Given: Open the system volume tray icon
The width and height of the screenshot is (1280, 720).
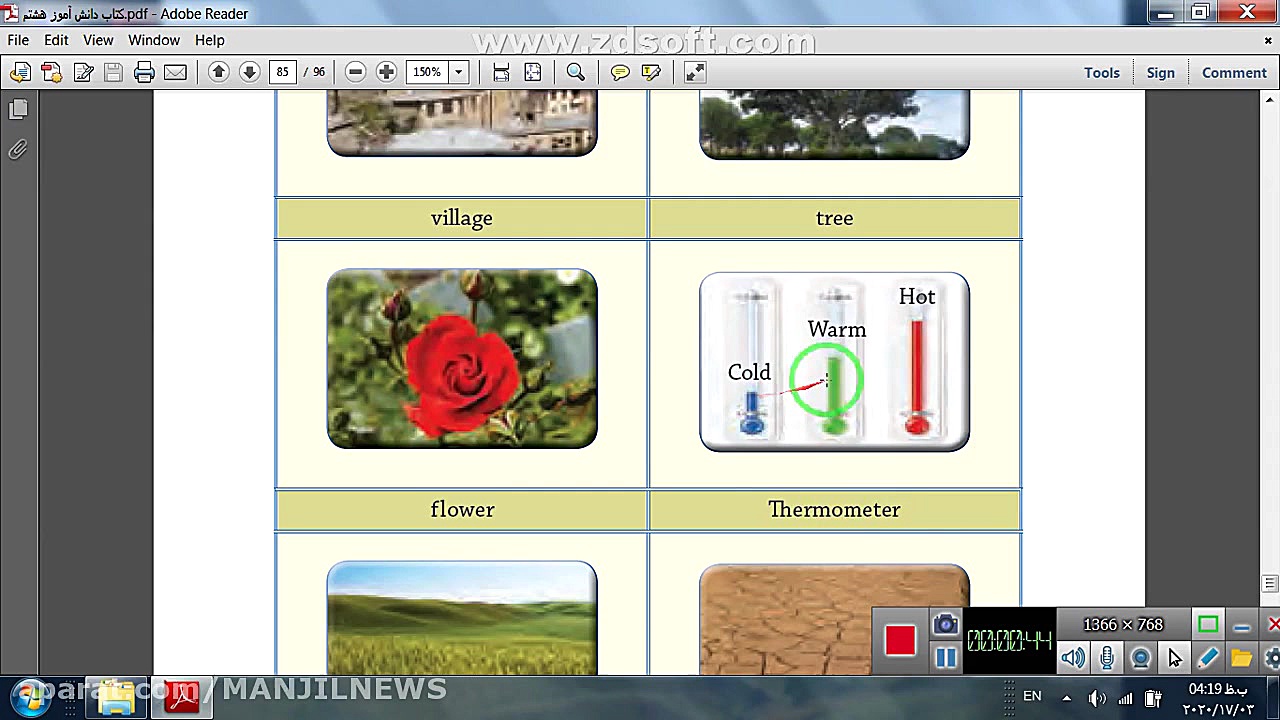Looking at the screenshot, I should (1097, 698).
